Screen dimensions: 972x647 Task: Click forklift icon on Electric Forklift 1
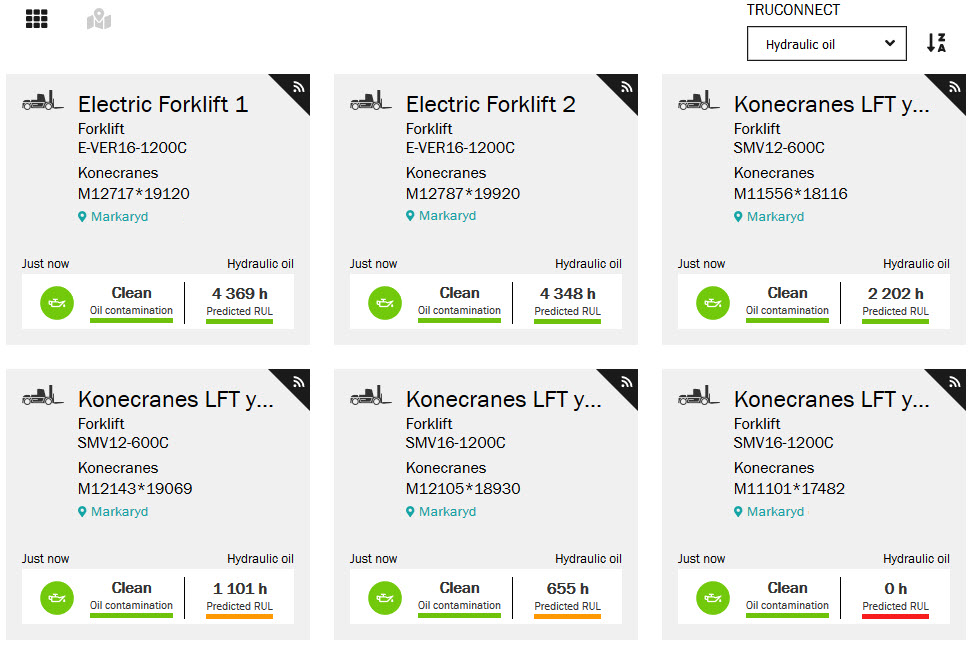(43, 102)
